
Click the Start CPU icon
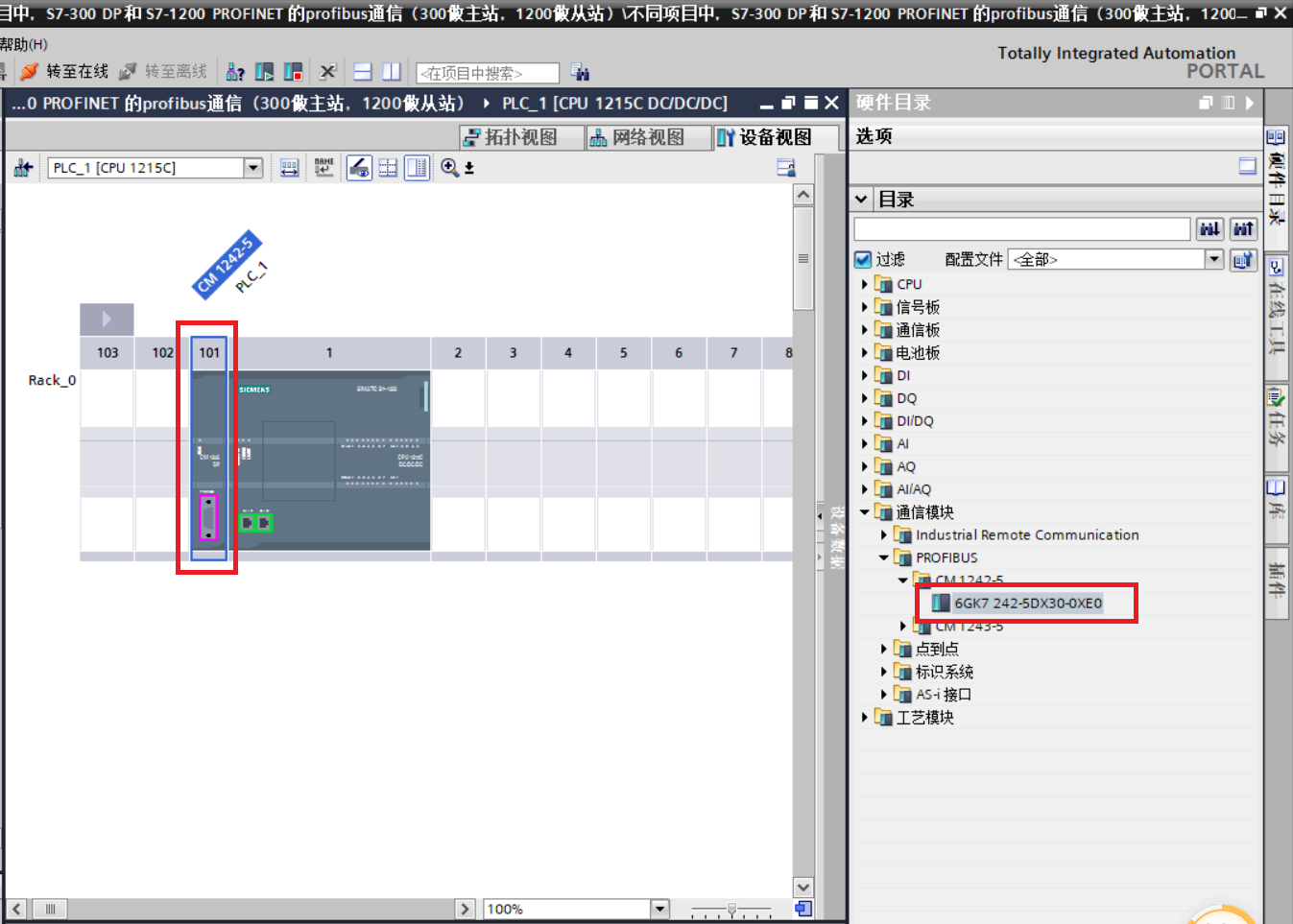tap(265, 72)
